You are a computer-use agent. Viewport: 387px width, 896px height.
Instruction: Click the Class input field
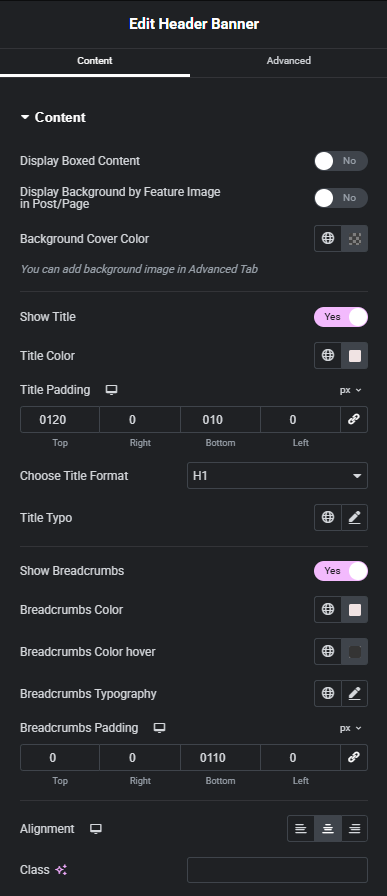(x=277, y=870)
